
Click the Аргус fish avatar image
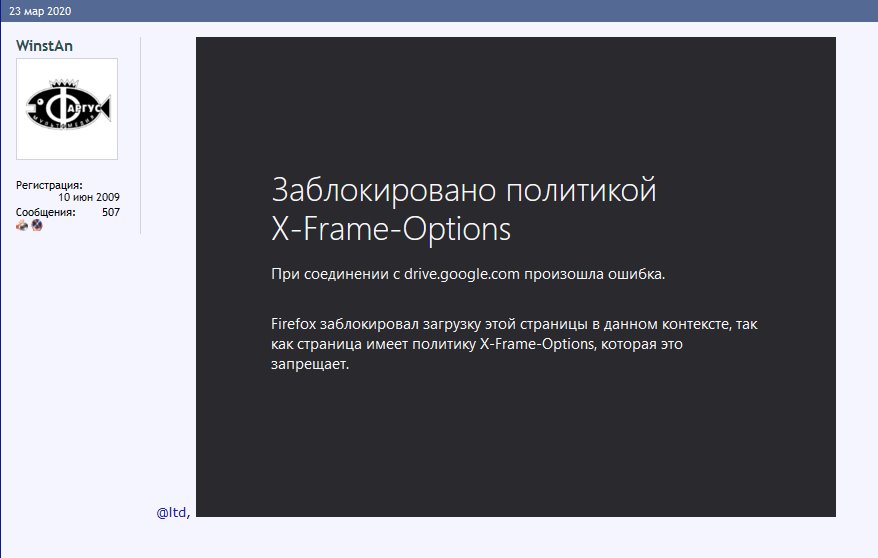tap(67, 109)
